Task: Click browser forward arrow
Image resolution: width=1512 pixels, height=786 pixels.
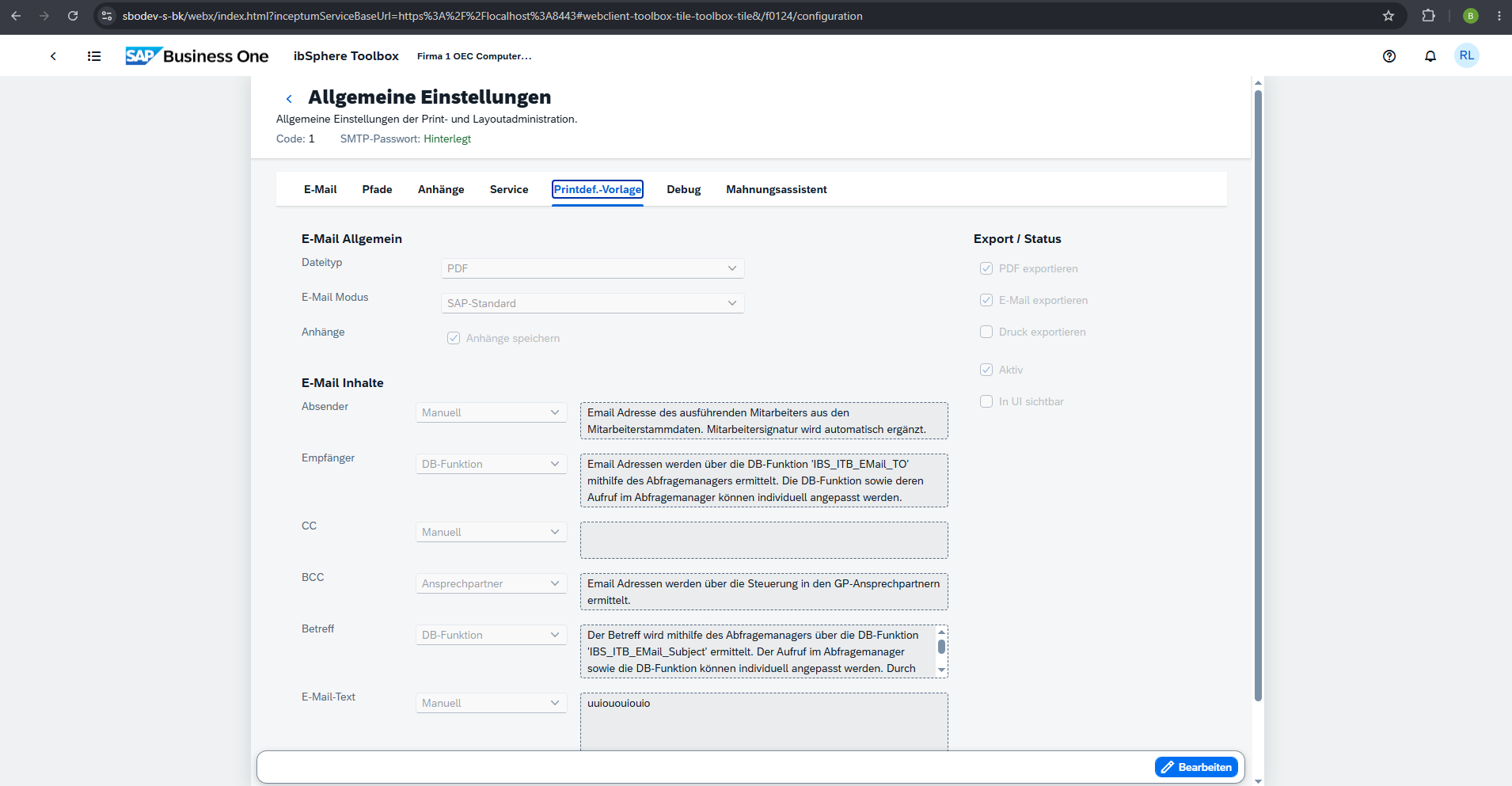Action: click(x=44, y=16)
